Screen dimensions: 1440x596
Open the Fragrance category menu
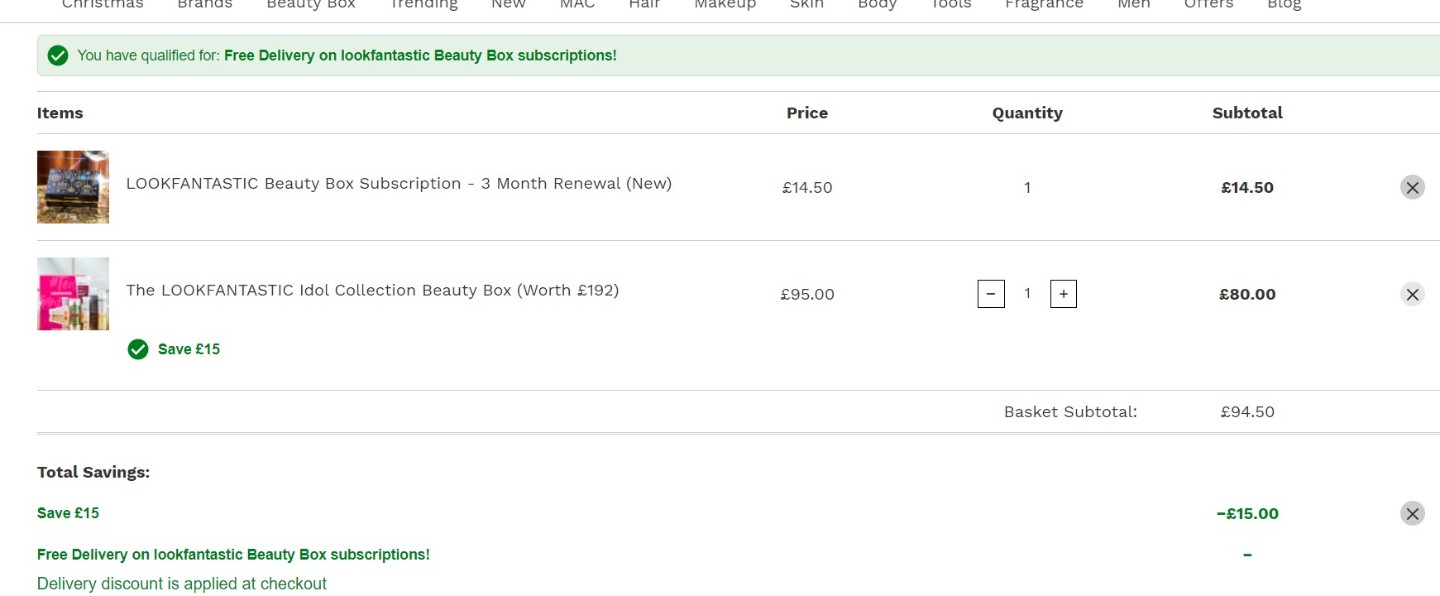[1044, 4]
